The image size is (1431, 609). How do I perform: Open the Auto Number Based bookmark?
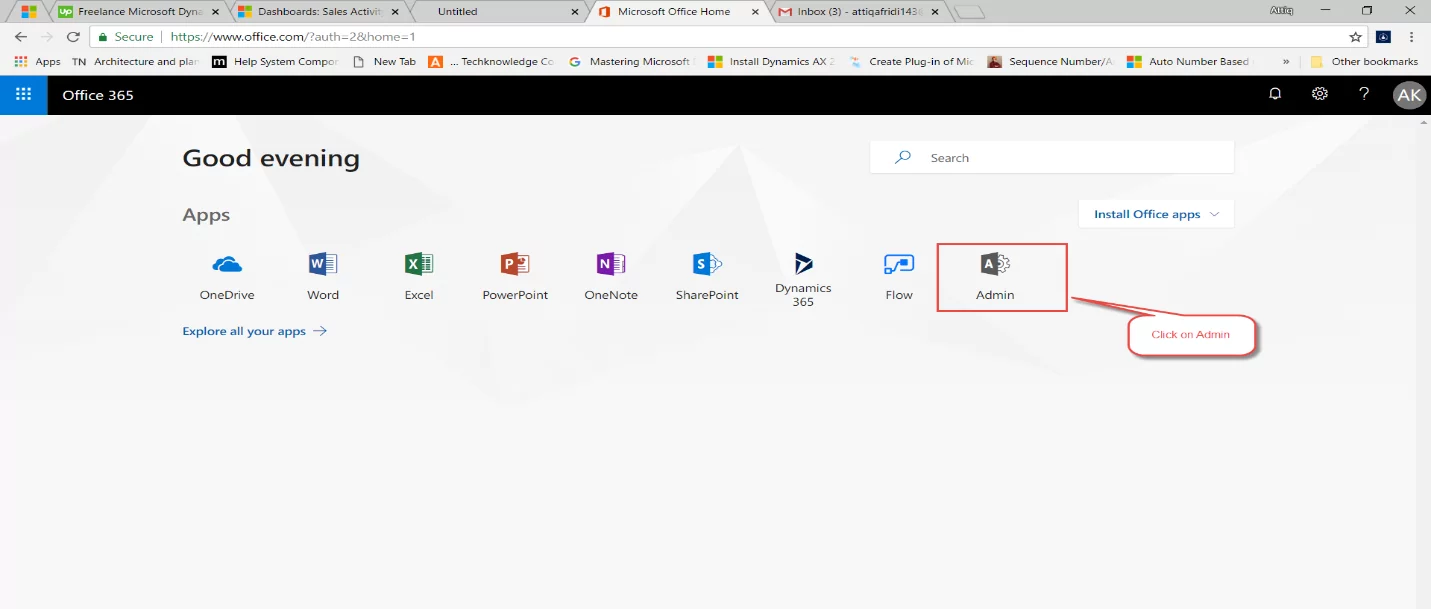1189,62
